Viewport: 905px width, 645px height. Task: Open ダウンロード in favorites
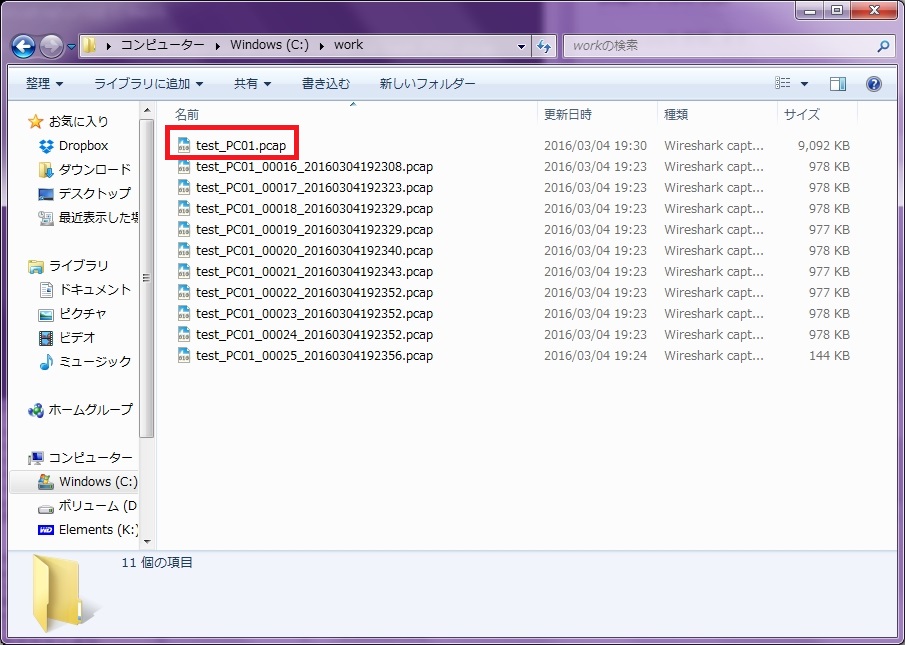[x=95, y=170]
